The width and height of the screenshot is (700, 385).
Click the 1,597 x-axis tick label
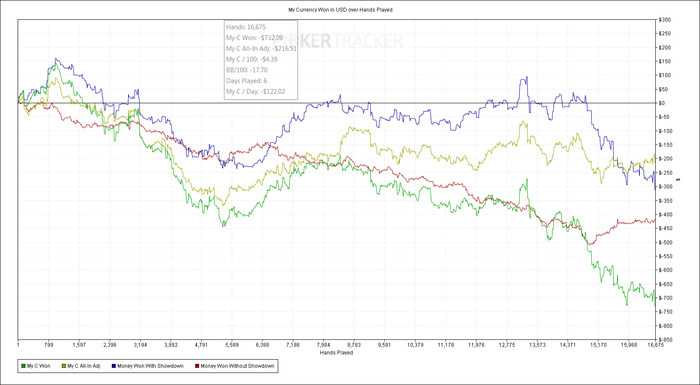(x=79, y=345)
